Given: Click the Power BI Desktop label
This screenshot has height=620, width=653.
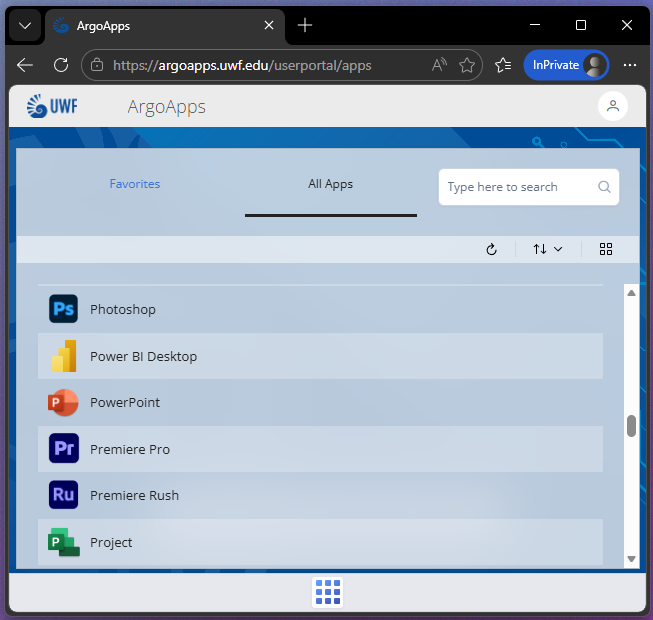Looking at the screenshot, I should coord(144,356).
